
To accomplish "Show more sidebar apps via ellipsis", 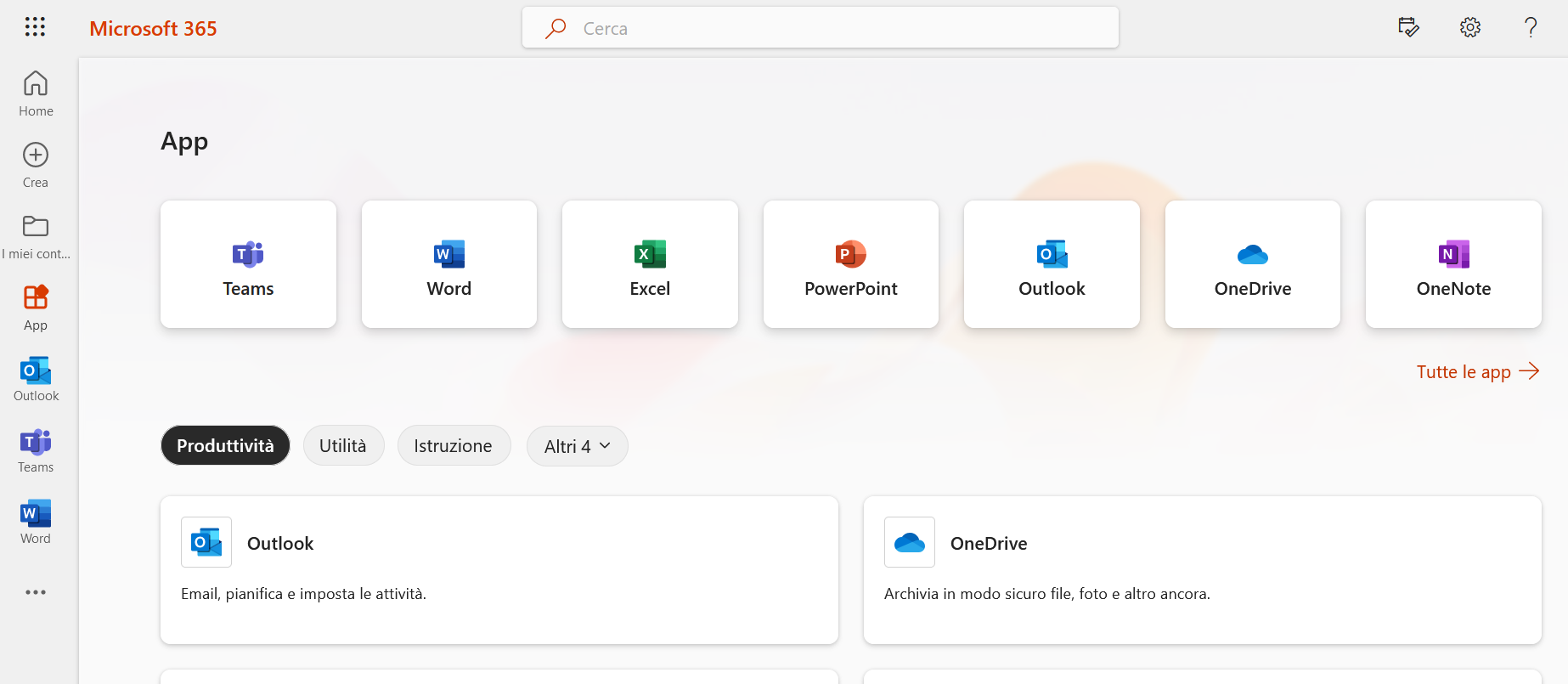I will click(36, 592).
